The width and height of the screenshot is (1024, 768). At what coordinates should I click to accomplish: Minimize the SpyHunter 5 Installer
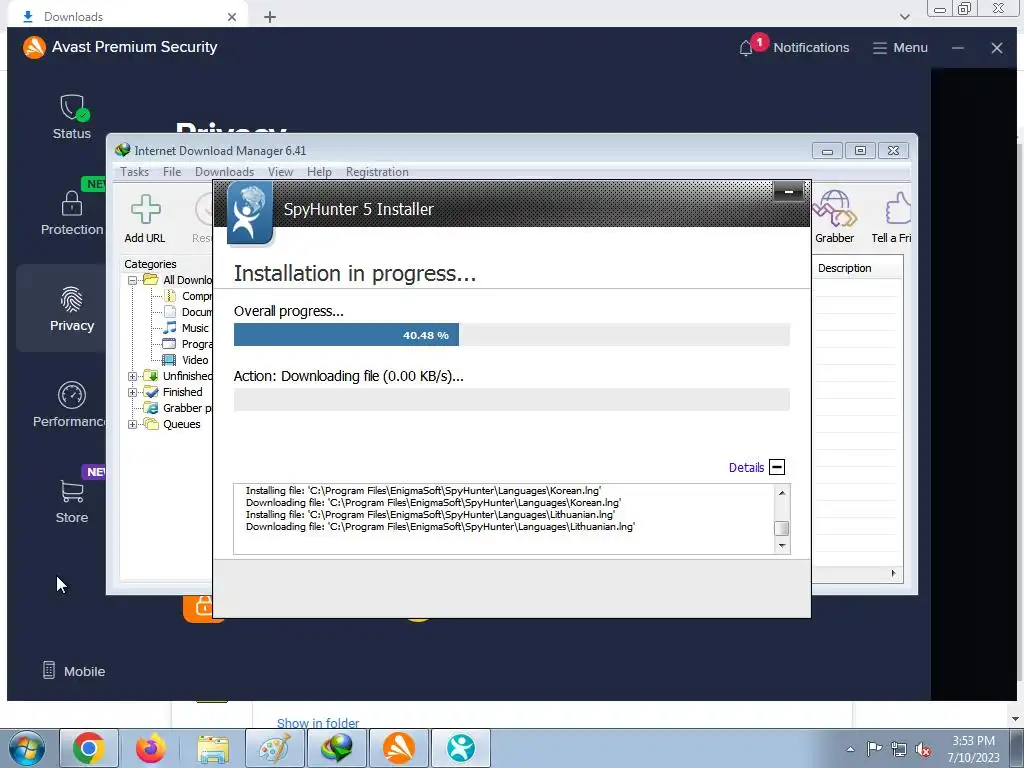point(788,191)
